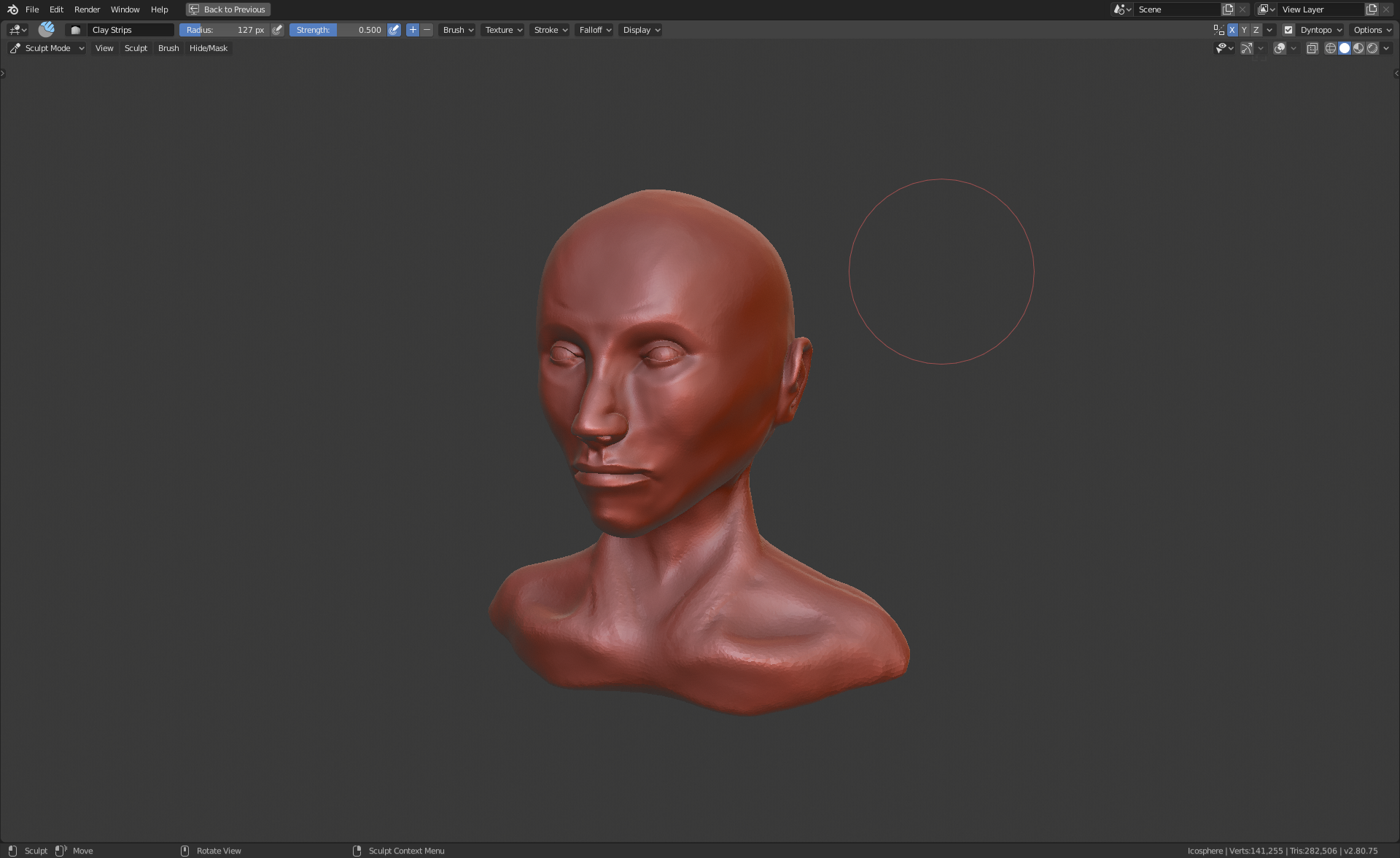This screenshot has width=1400, height=858.
Task: Click the Strength slider field
Action: (x=338, y=30)
